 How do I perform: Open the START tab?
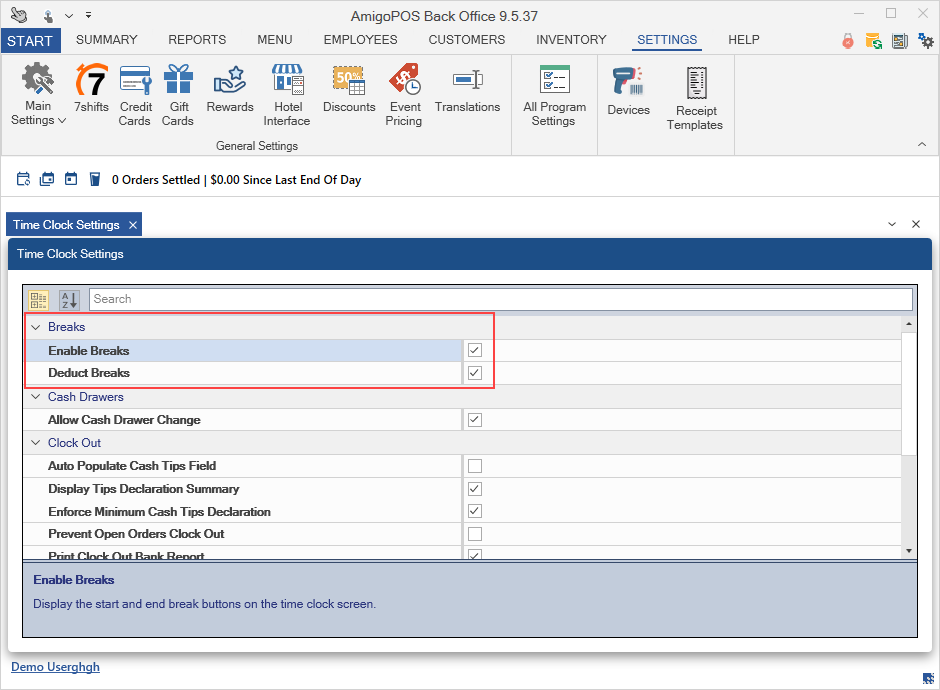point(30,41)
